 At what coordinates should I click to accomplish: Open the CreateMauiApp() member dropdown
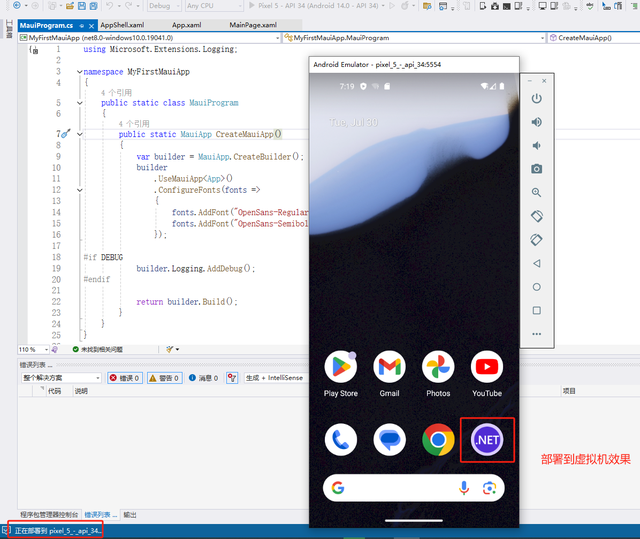(x=594, y=38)
